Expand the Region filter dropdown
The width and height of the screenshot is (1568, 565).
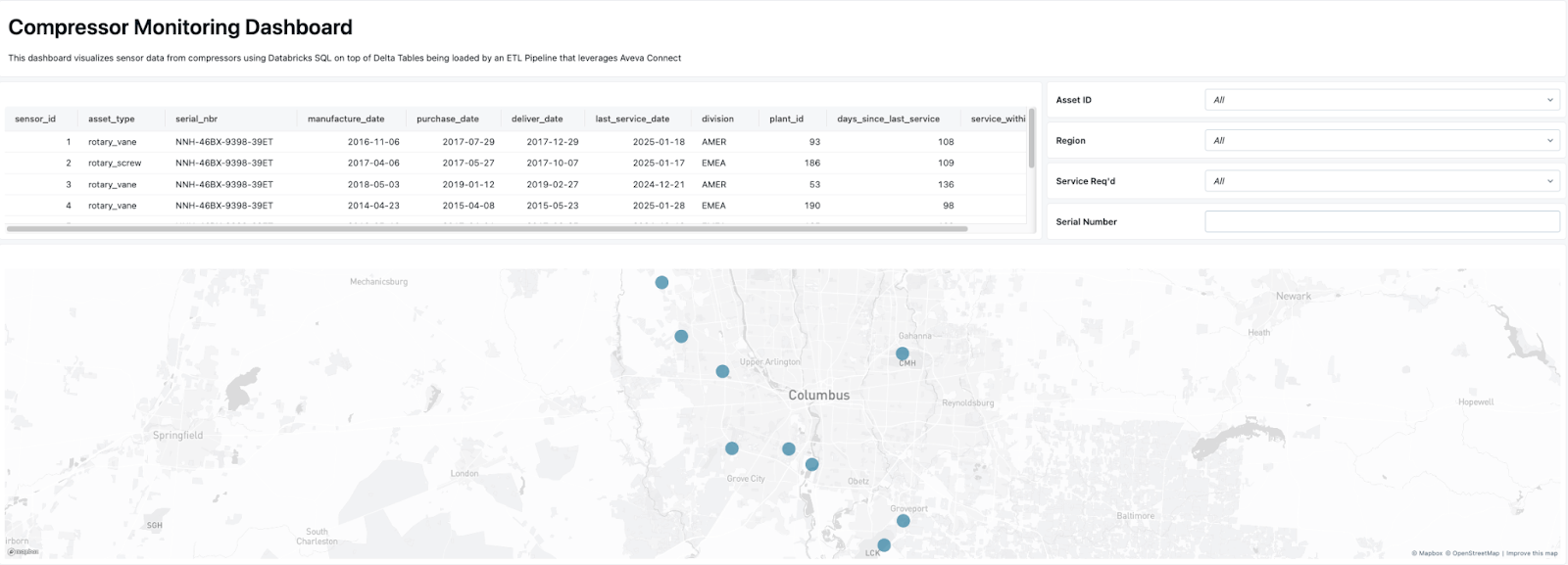(1382, 141)
